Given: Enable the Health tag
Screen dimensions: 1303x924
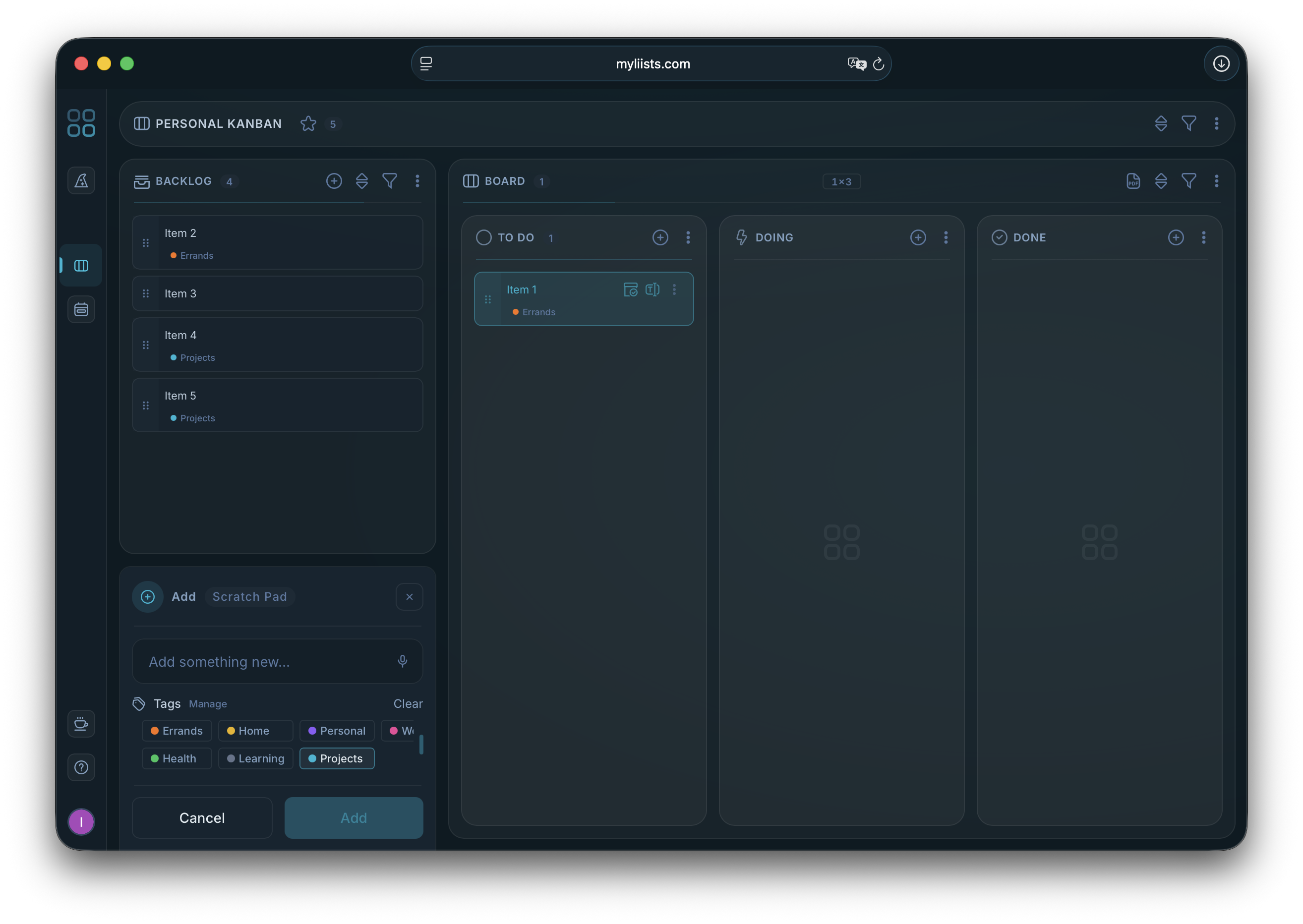Looking at the screenshot, I should pyautogui.click(x=177, y=758).
